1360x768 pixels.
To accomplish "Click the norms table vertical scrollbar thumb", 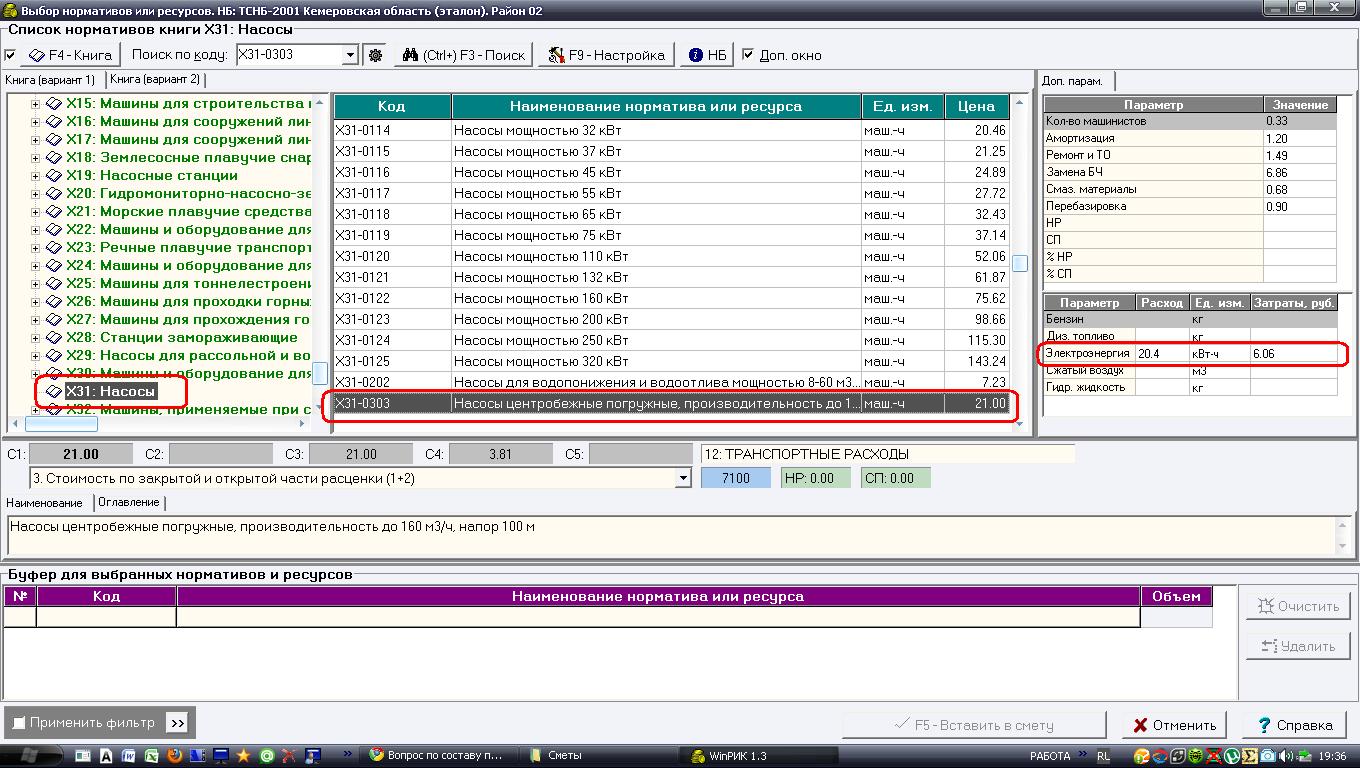I will click(x=1020, y=263).
